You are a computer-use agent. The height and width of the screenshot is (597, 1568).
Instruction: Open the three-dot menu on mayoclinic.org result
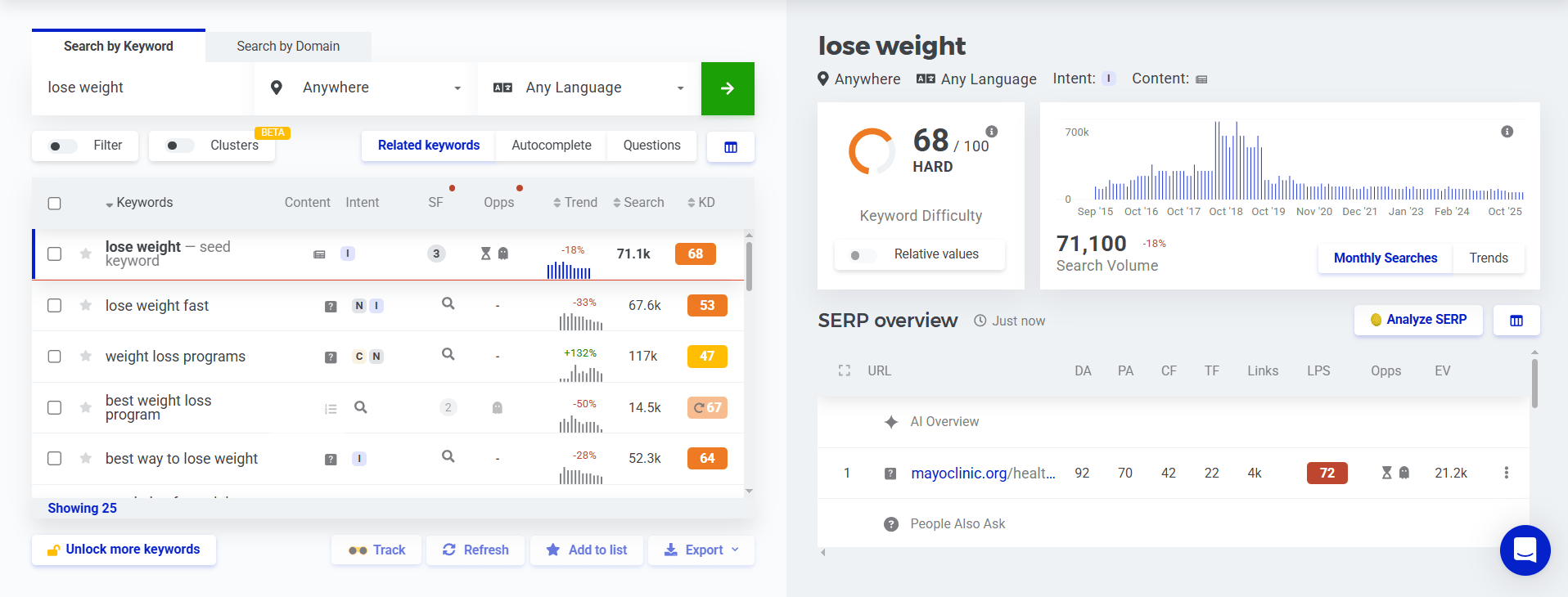pos(1507,473)
